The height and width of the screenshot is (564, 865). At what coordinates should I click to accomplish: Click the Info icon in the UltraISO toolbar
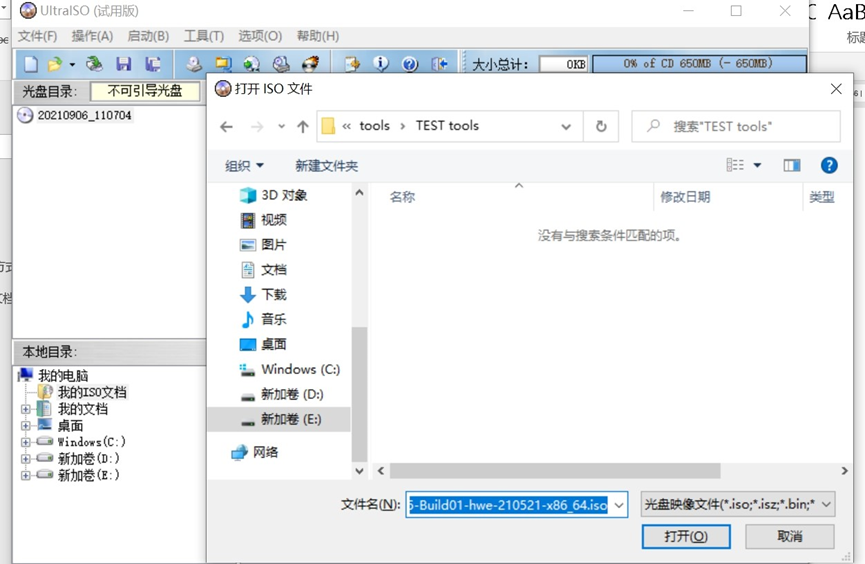(381, 64)
